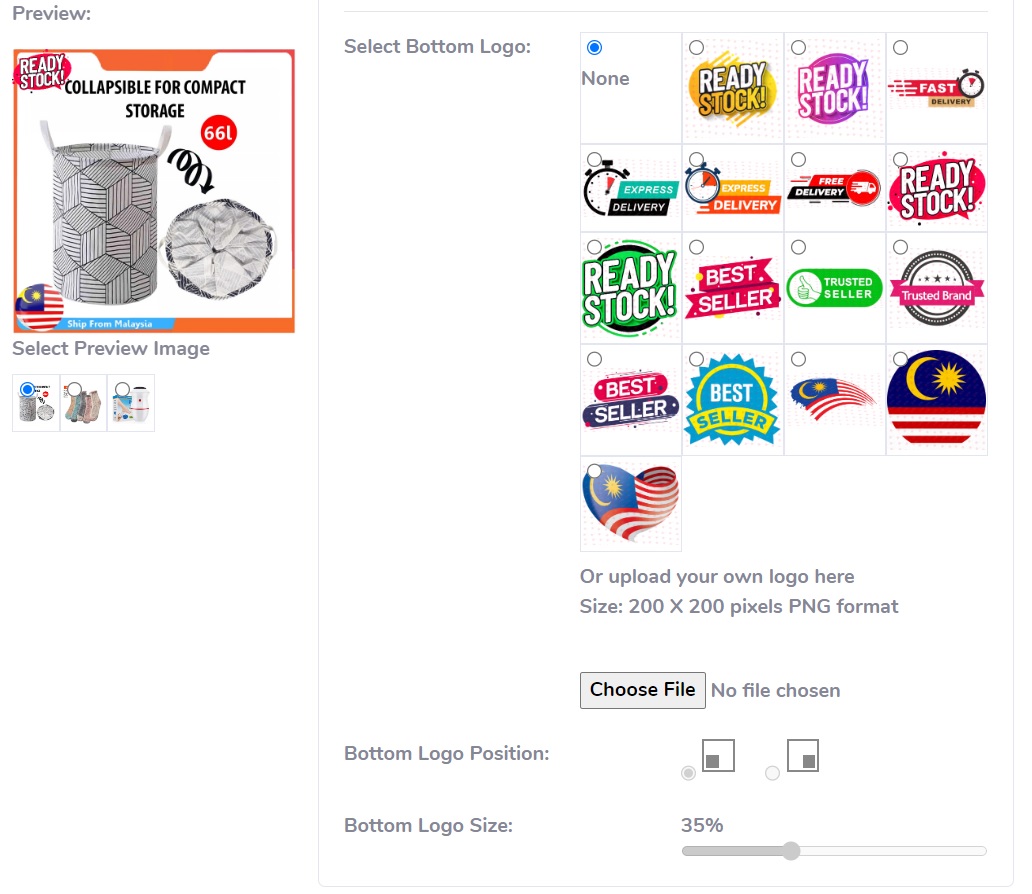Set bottom logo position to bottom-right

point(772,773)
